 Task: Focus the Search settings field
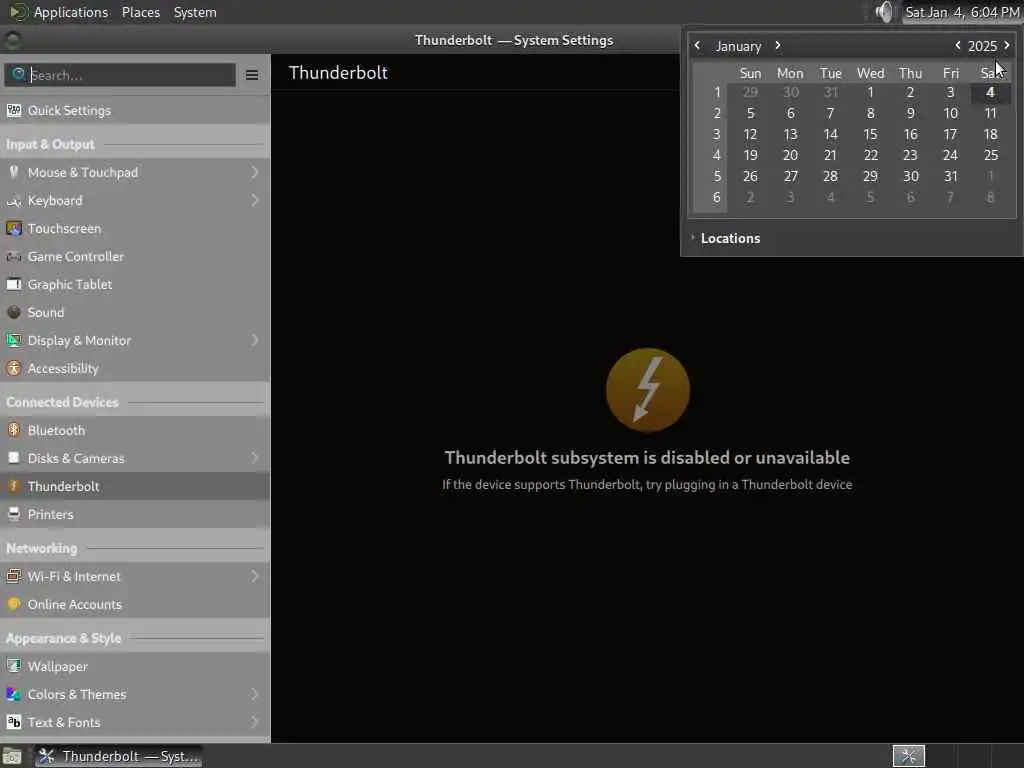[x=120, y=75]
